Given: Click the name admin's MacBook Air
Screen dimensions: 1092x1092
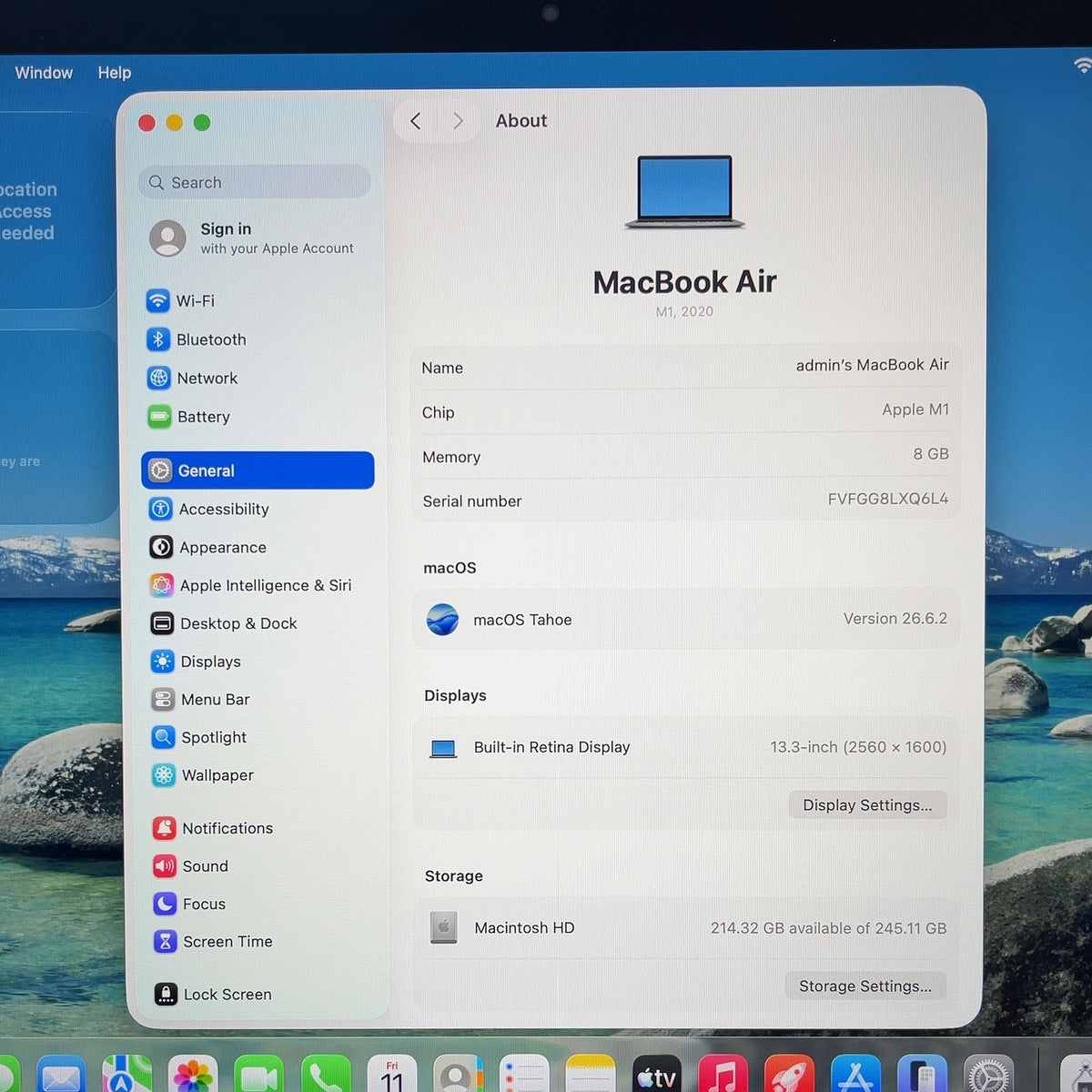Looking at the screenshot, I should tap(873, 365).
